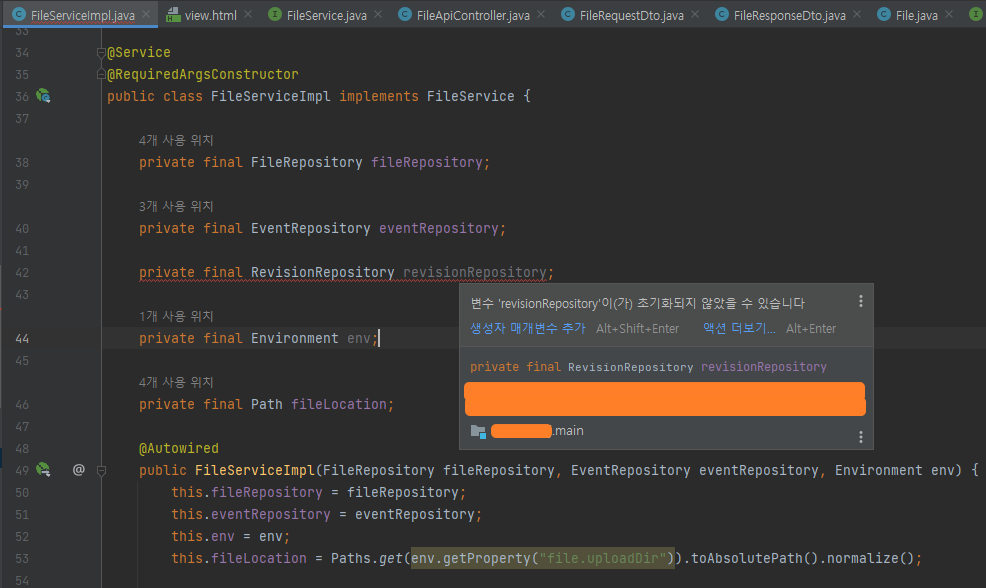
Task: Open the FileResponseDto.java tab
Action: click(x=789, y=15)
